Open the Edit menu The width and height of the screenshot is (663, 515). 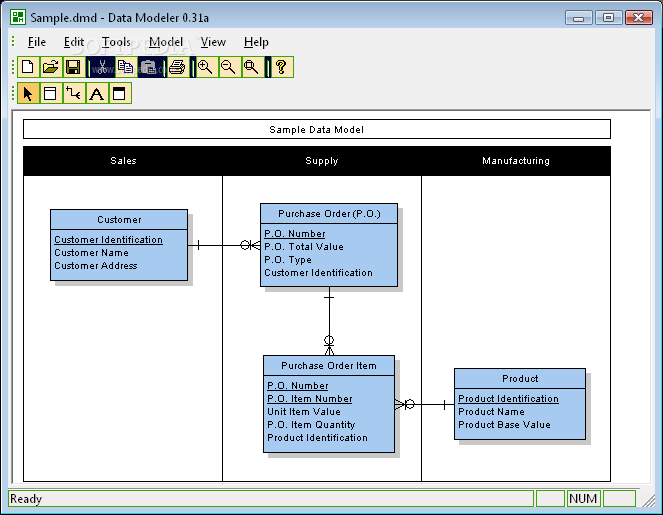[x=74, y=42]
